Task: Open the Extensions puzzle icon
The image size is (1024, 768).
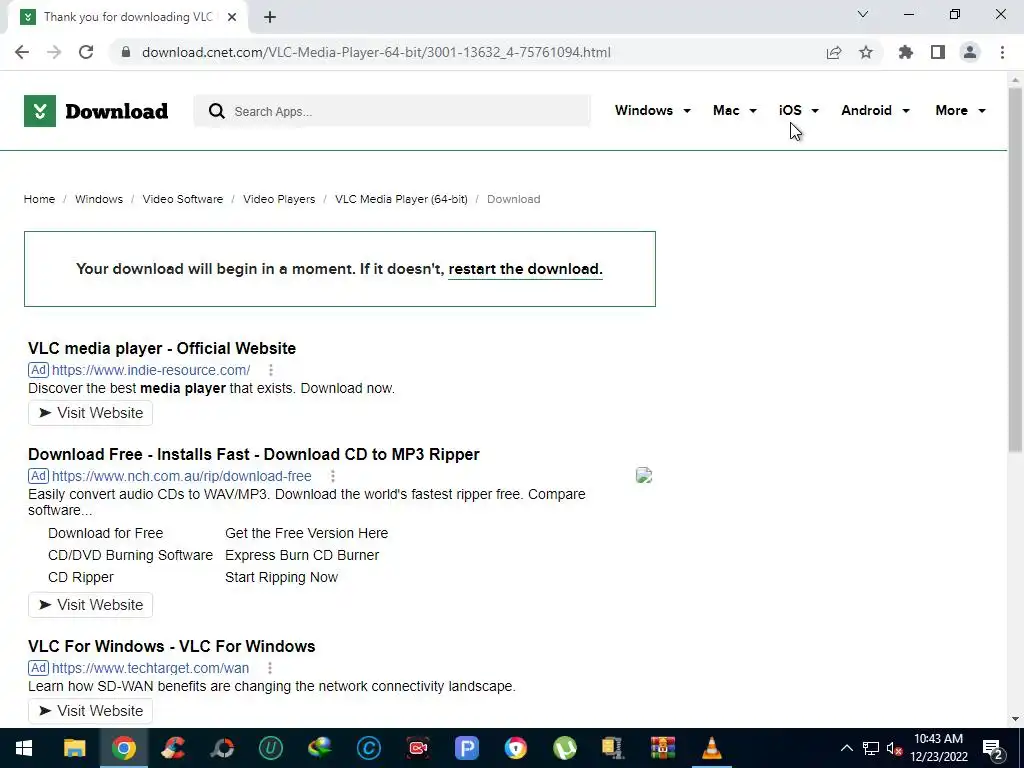Action: 906,52
